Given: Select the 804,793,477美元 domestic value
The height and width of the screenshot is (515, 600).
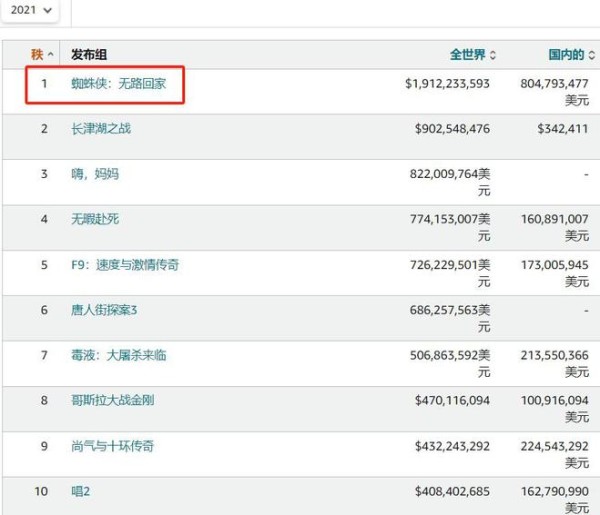Looking at the screenshot, I should coord(554,91).
